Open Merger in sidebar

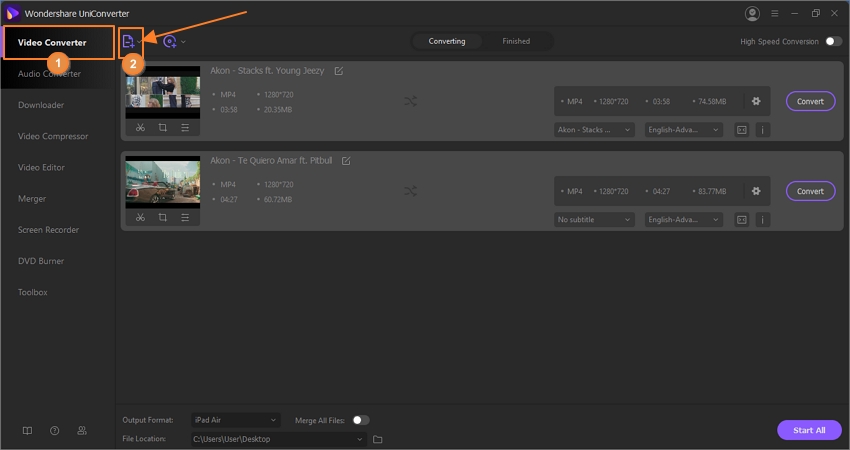click(32, 199)
